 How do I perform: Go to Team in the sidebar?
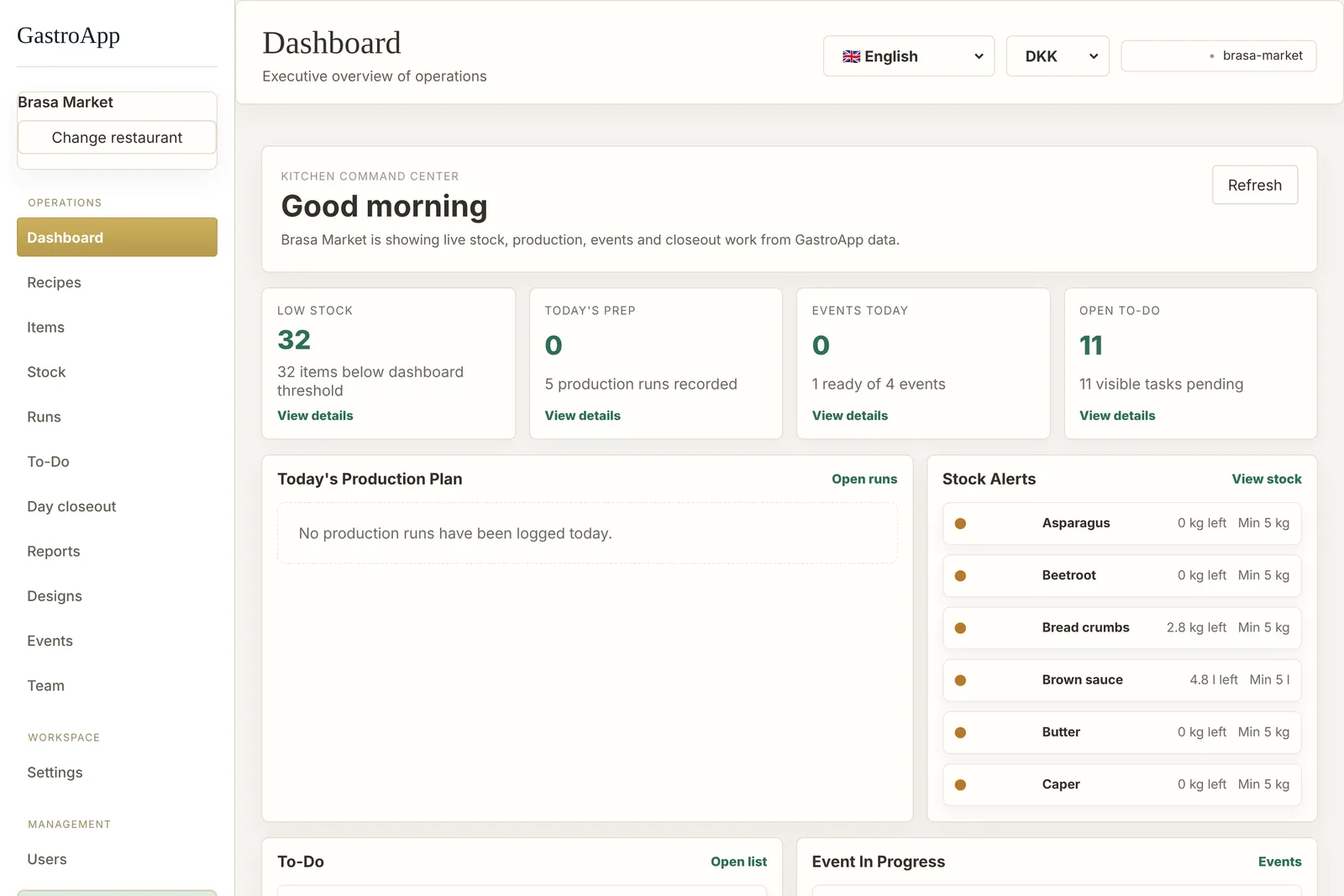[x=117, y=685]
